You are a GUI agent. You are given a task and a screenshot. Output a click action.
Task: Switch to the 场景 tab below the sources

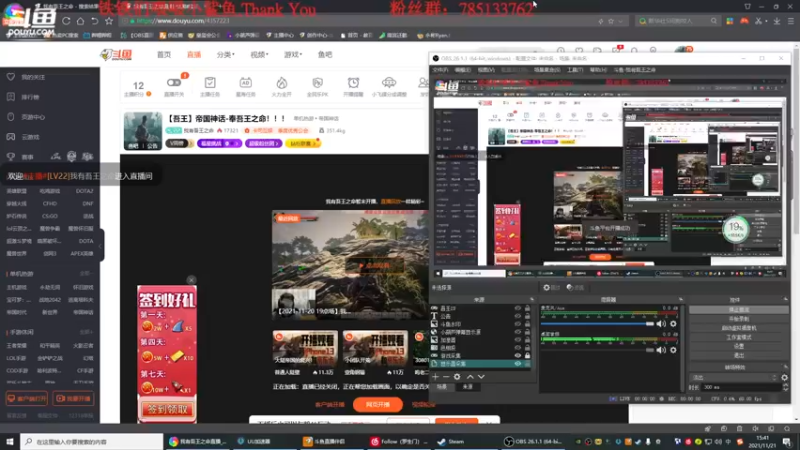[x=442, y=387]
